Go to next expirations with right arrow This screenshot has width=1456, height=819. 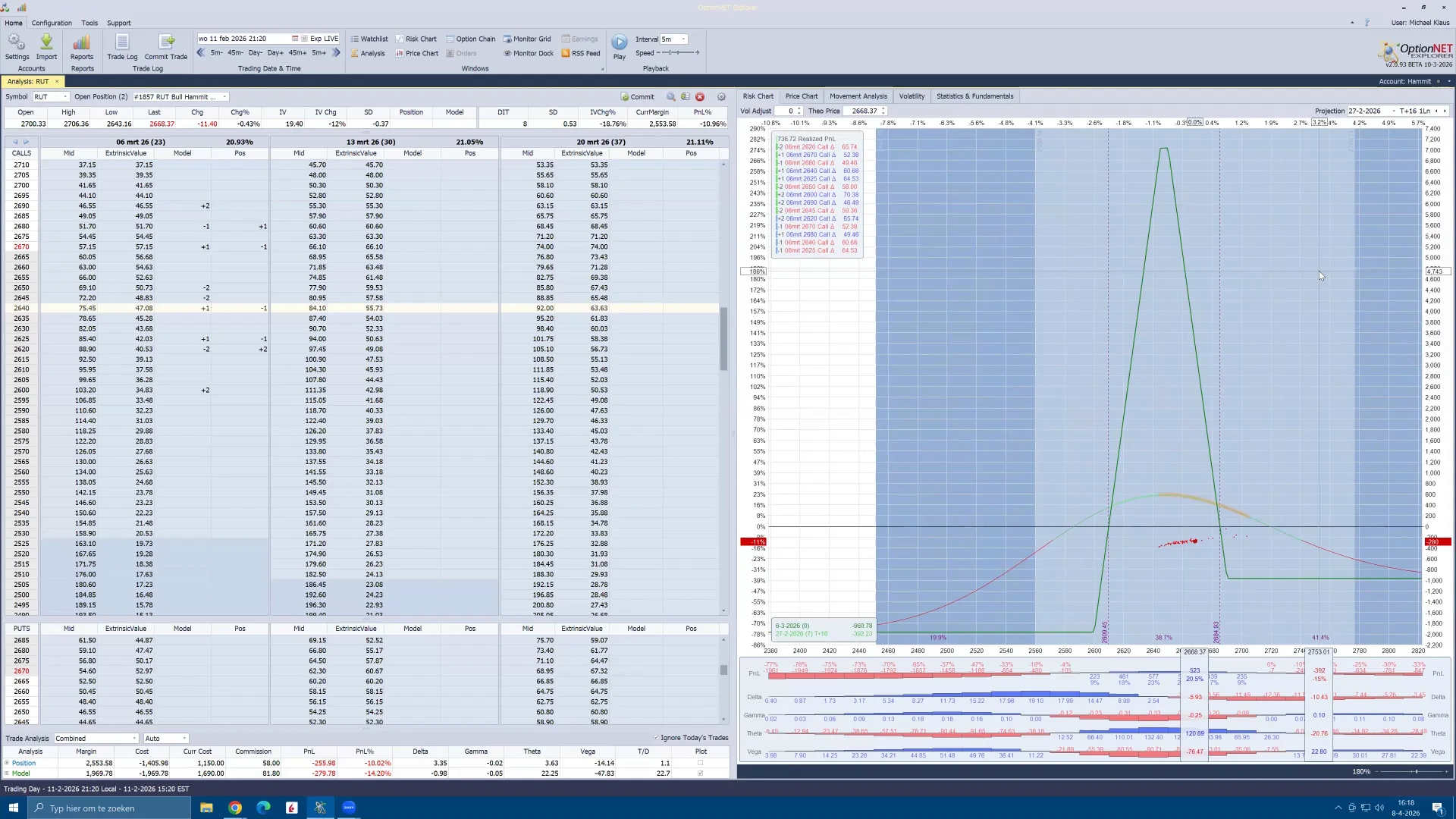[x=26, y=142]
